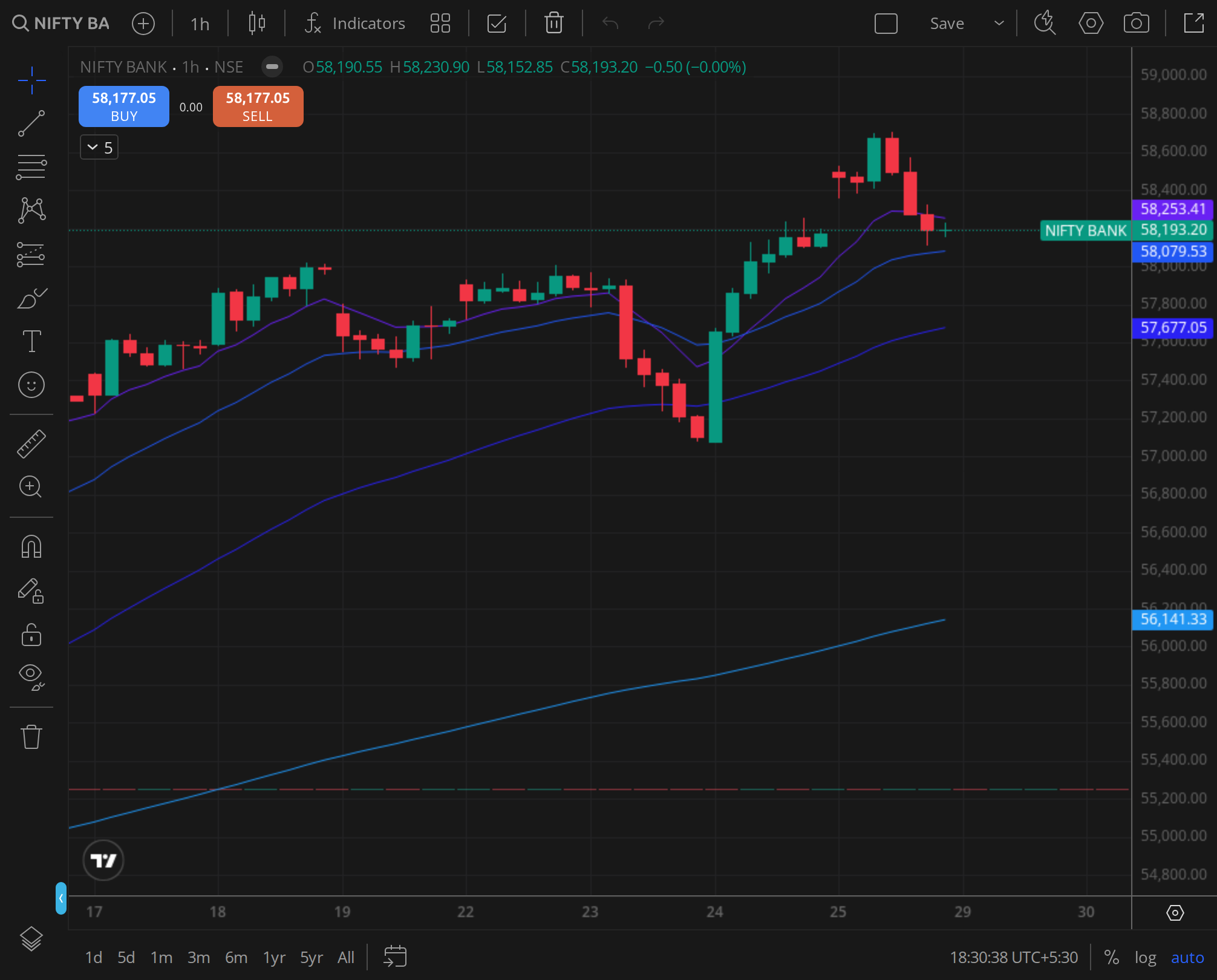
Task: Toggle magnet mode
Action: click(x=31, y=546)
